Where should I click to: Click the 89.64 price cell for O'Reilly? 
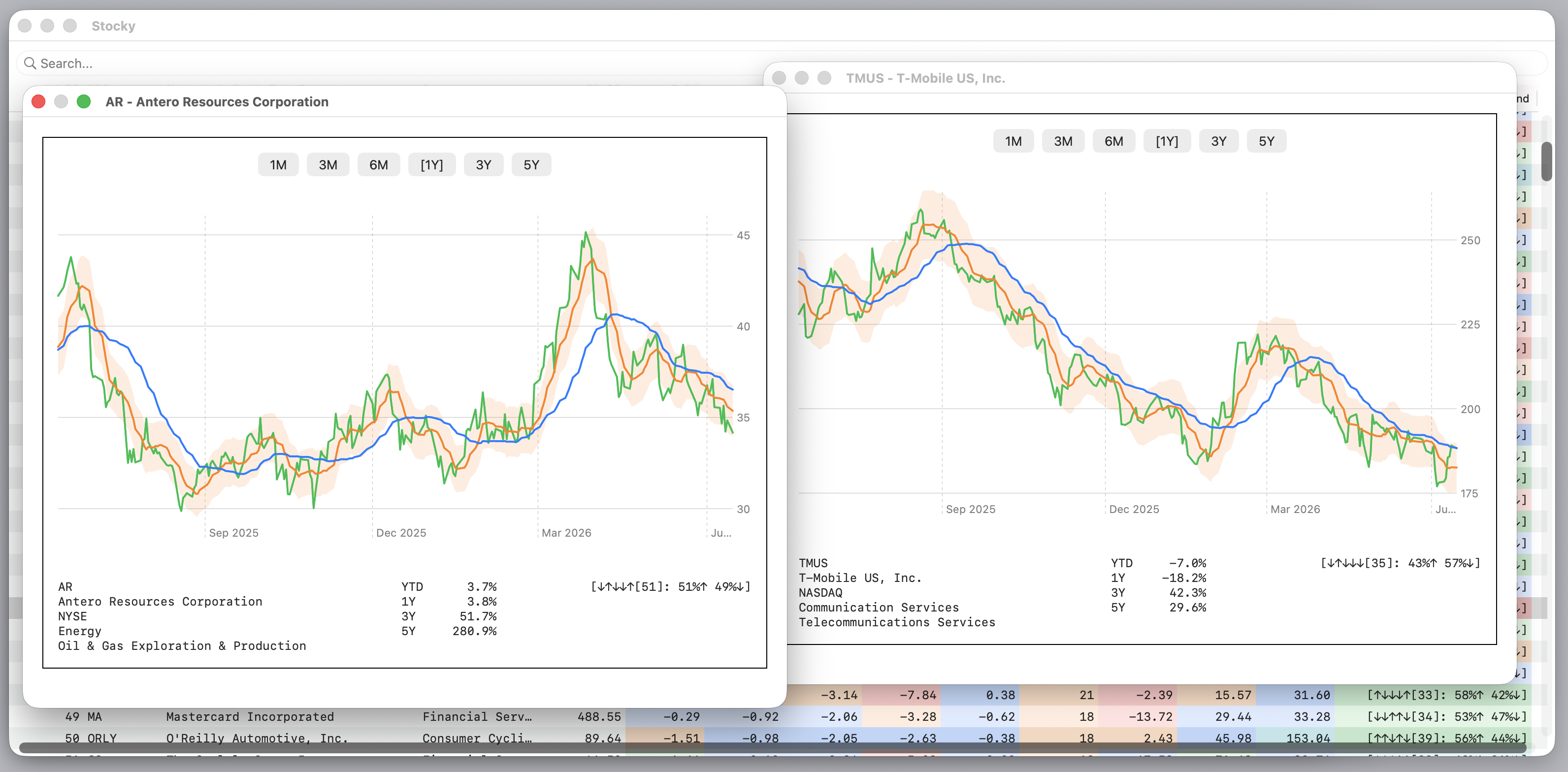pos(603,738)
